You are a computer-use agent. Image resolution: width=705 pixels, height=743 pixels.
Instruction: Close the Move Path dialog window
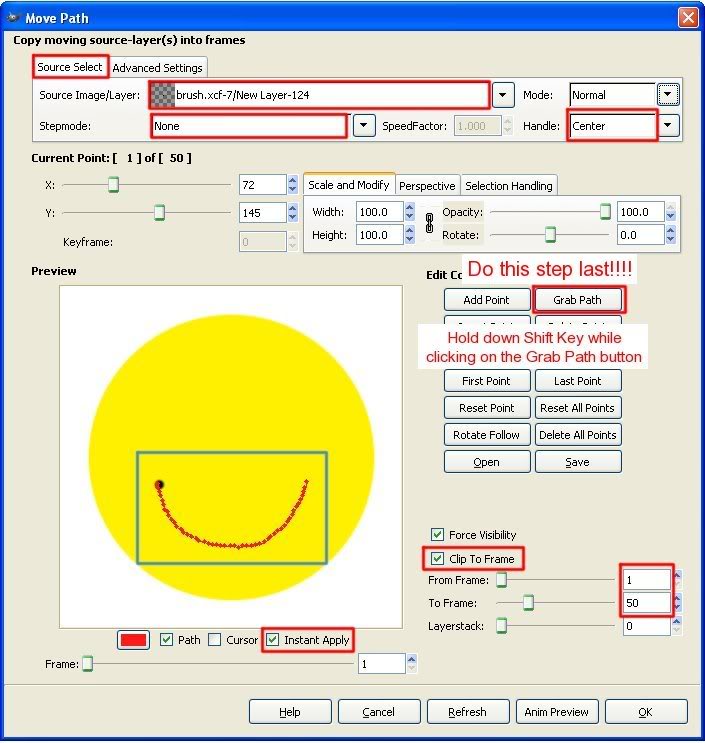coord(687,18)
